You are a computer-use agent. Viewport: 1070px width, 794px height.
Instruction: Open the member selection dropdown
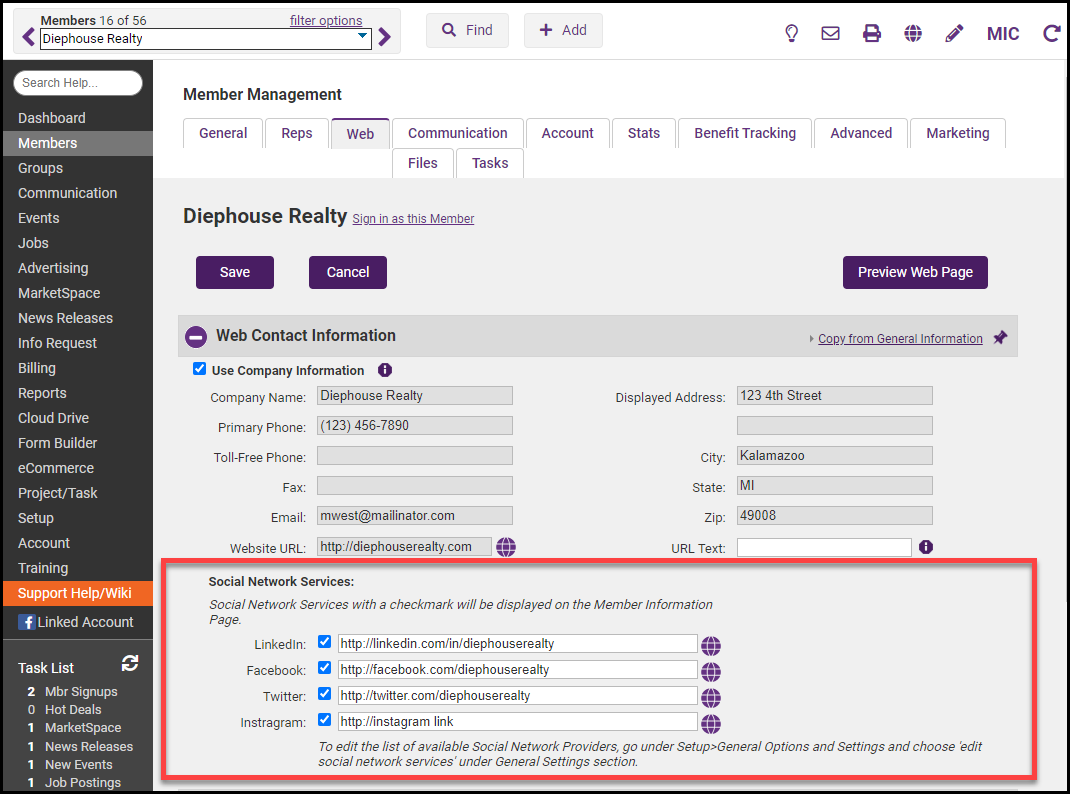point(362,38)
